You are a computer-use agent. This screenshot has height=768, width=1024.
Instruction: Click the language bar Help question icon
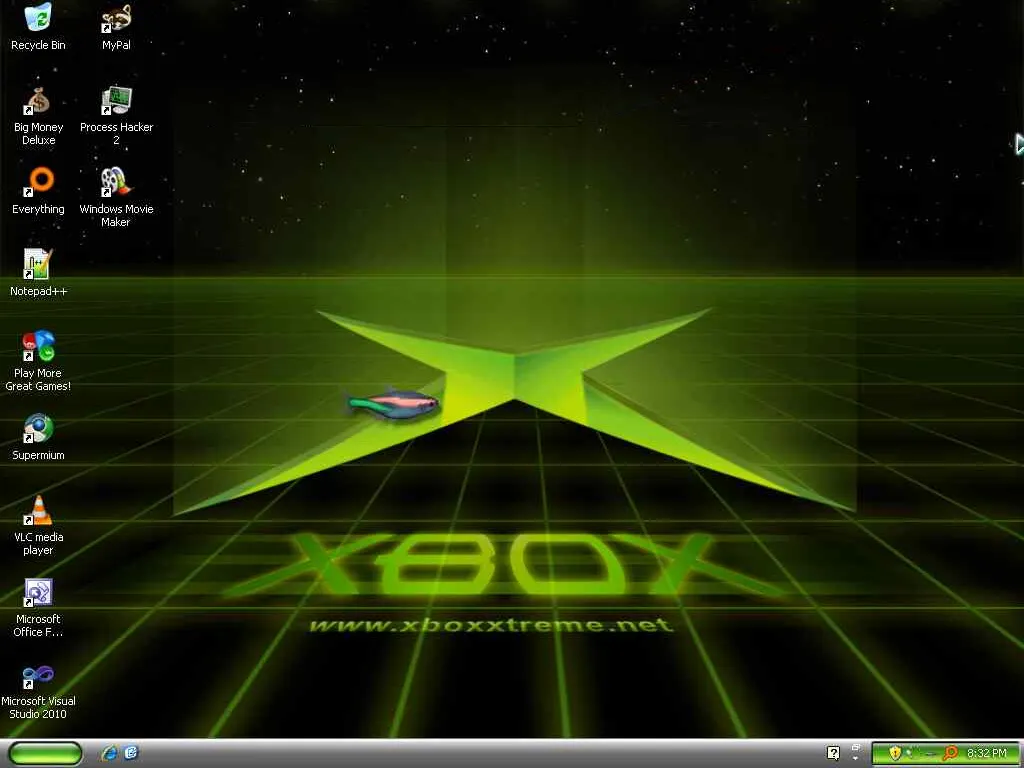(833, 753)
